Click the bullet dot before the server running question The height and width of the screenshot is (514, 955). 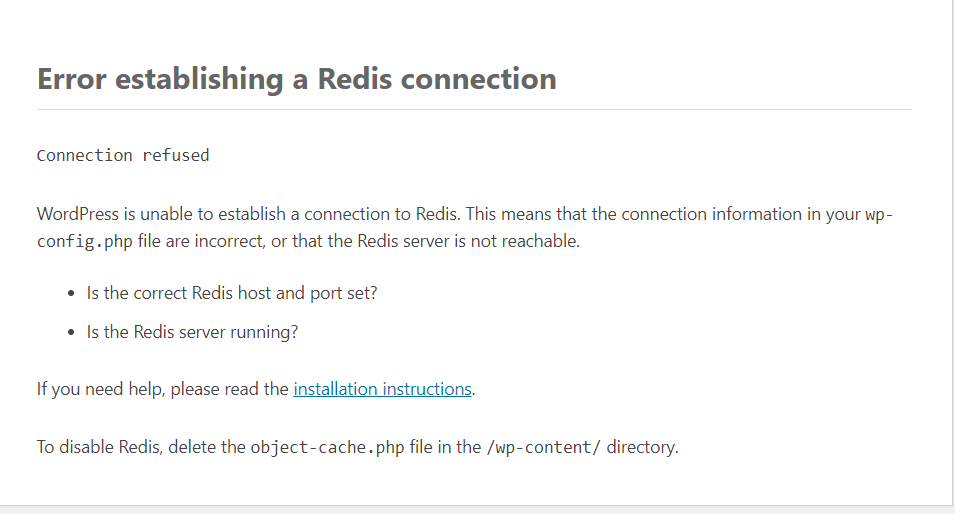(71, 333)
